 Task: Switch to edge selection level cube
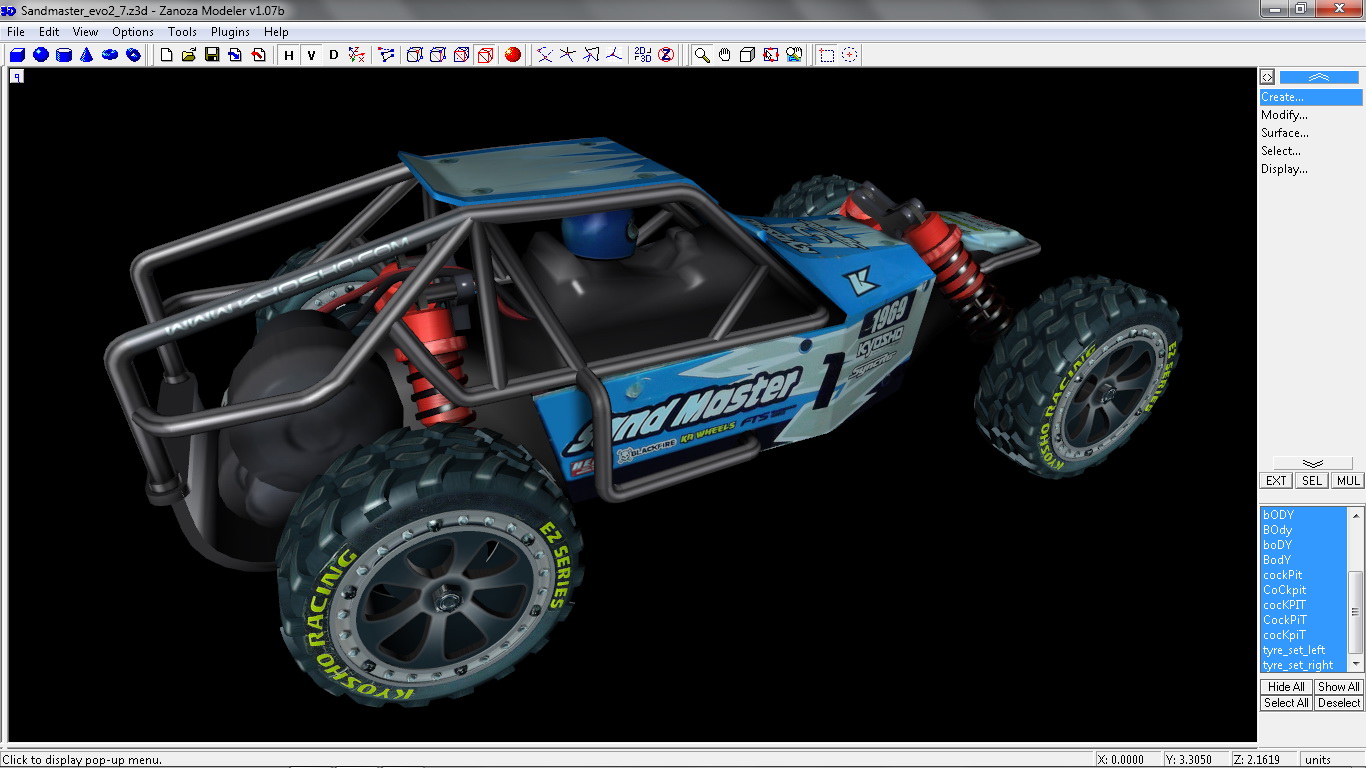pyautogui.click(x=438, y=55)
